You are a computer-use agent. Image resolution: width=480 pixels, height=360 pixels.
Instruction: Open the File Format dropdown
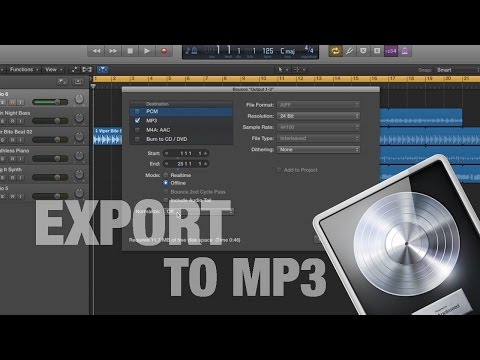click(x=318, y=105)
